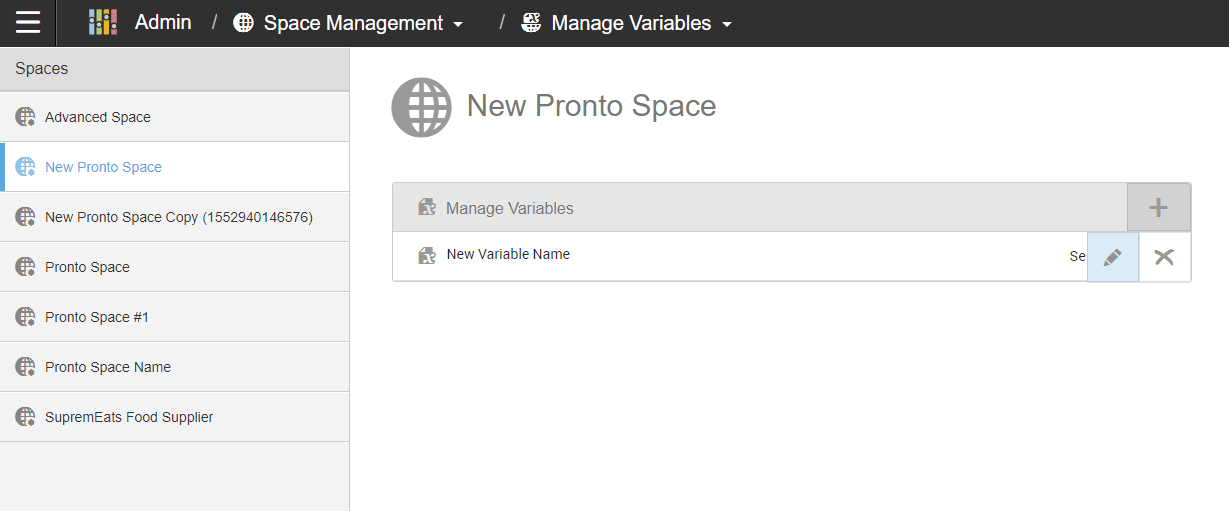Viewport: 1229px width, 511px height.
Task: Select the New Pronto Space sidebar item
Action: point(103,167)
